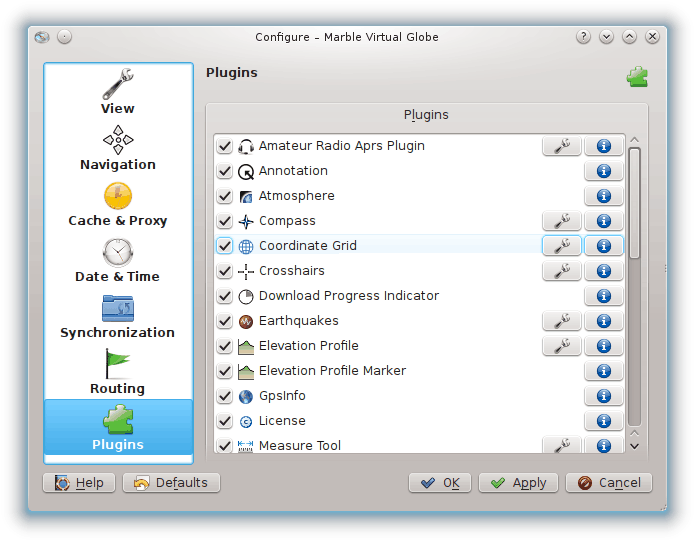
Task: Show info about the Earthquakes plugin
Action: [604, 321]
